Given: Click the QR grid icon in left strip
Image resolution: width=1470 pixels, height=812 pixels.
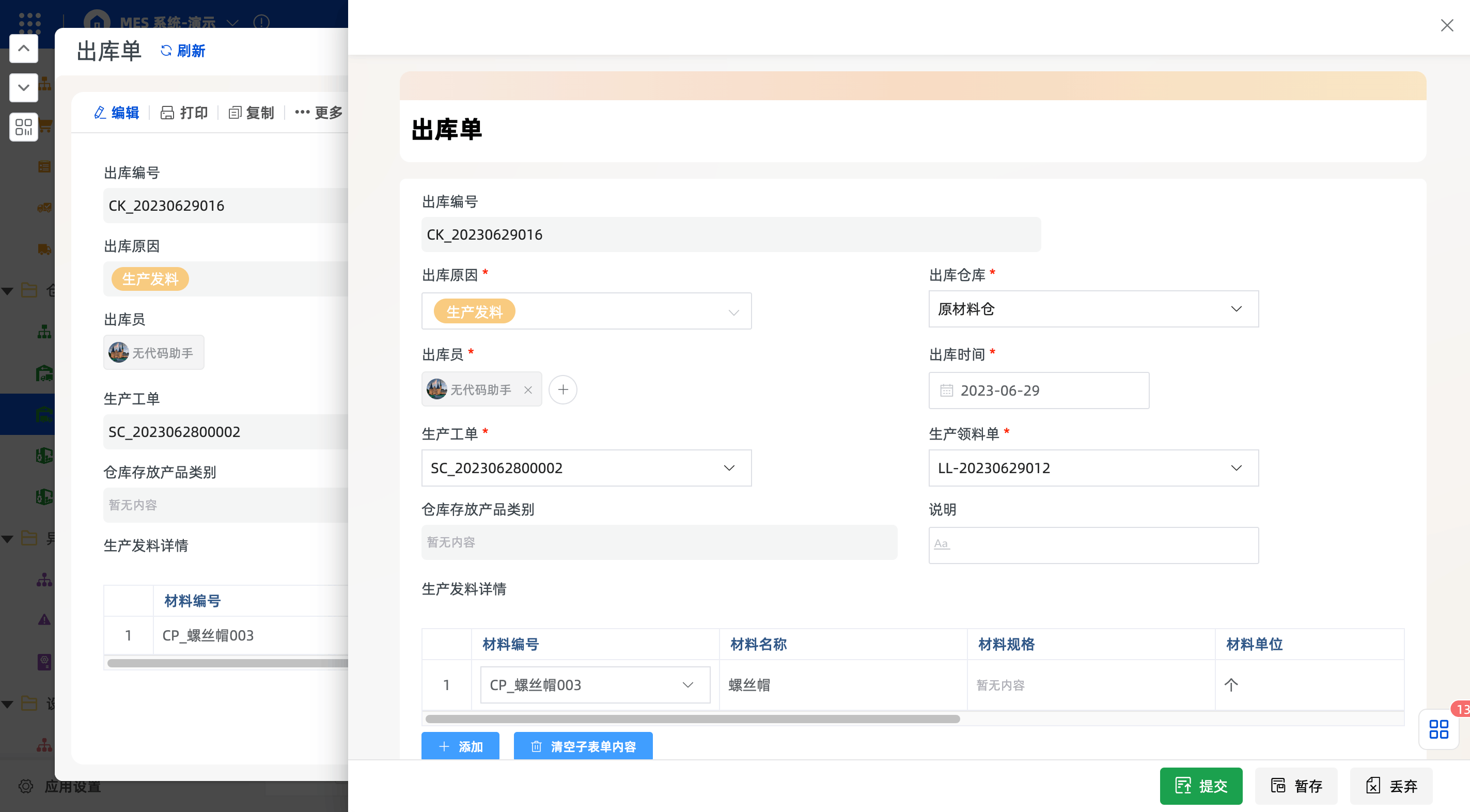Looking at the screenshot, I should tap(23, 127).
